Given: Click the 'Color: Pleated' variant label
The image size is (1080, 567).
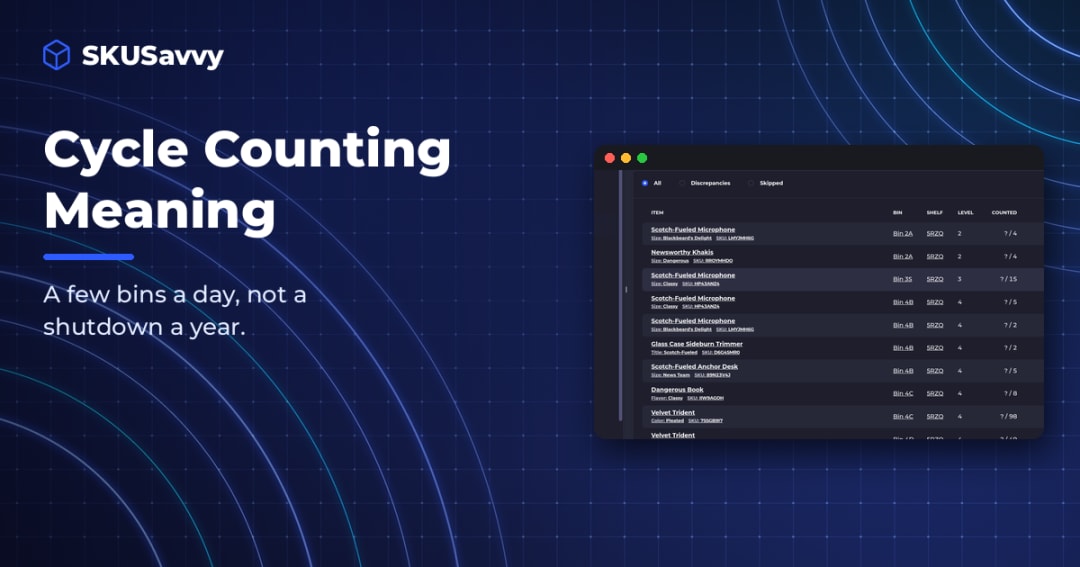Looking at the screenshot, I should click(667, 421).
